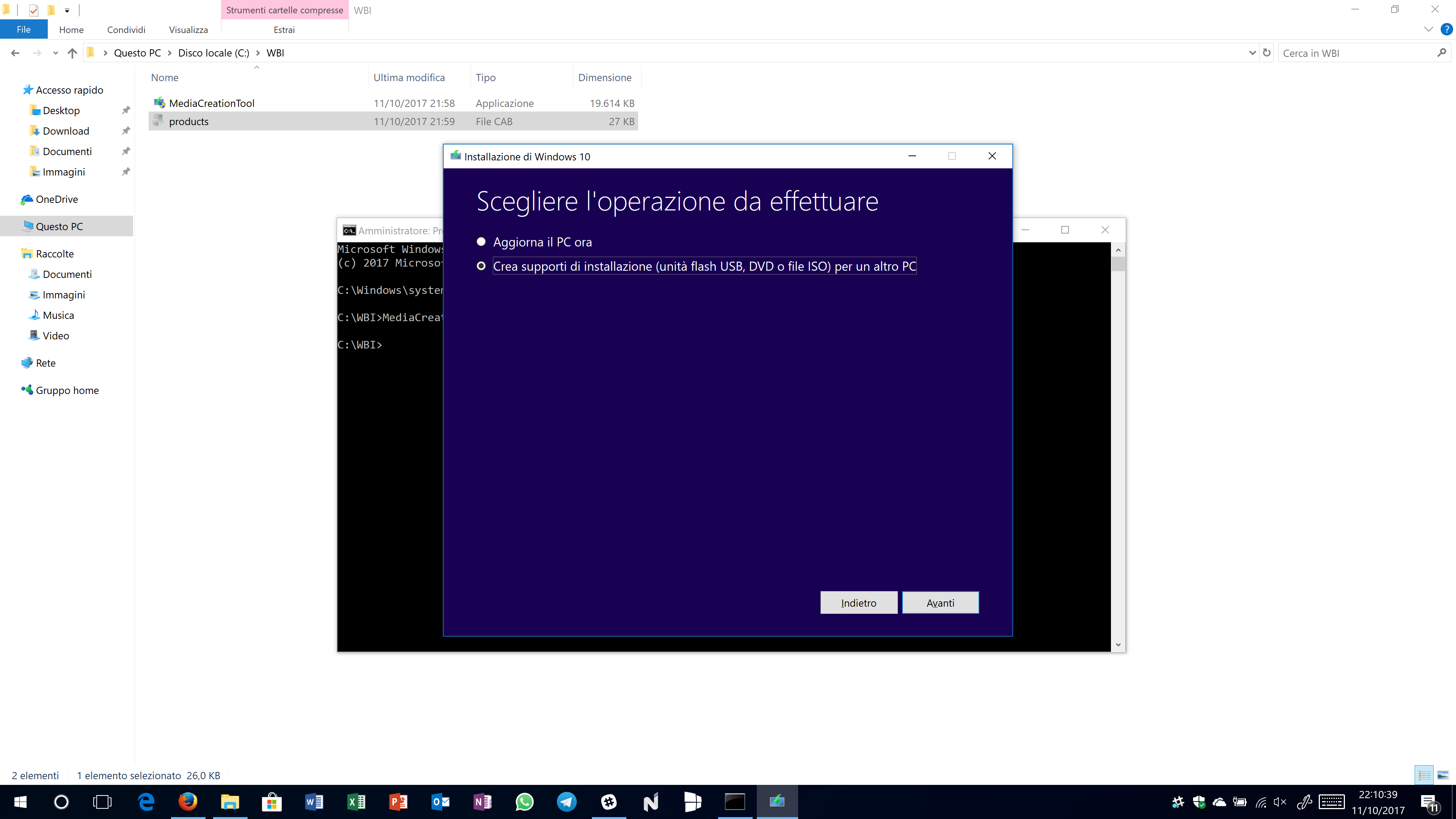Viewport: 1456px width, 819px height.
Task: Select the MediaCreationTool file
Action: point(212,103)
